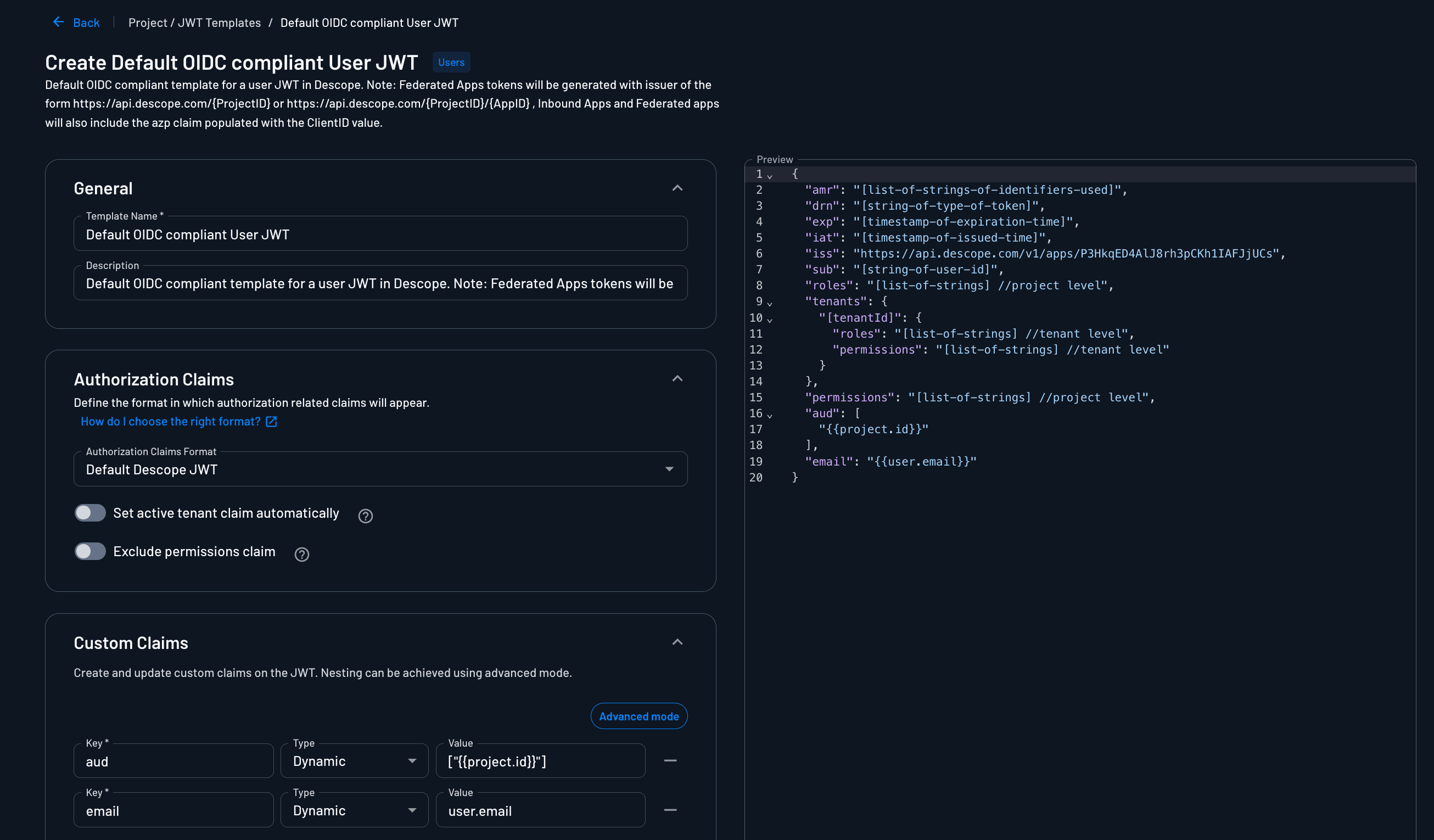Click the Back link text
Viewport: 1434px width, 840px height.
86,23
